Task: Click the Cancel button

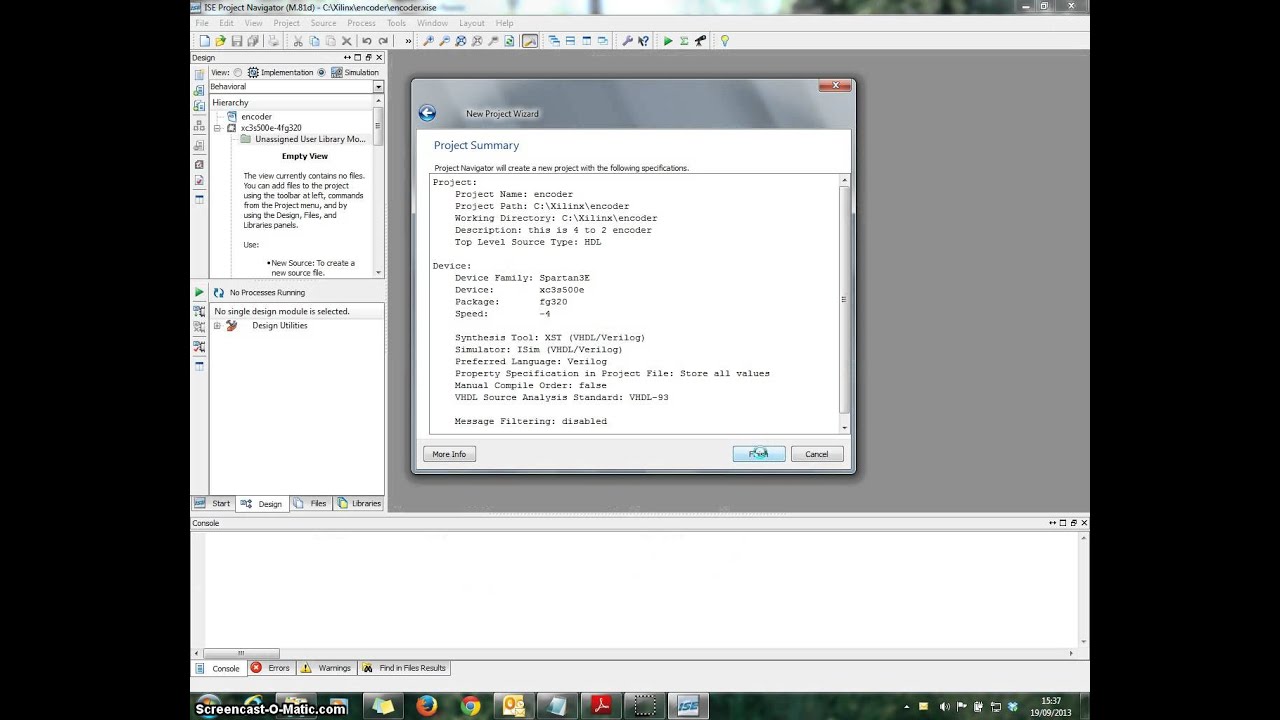Action: 817,454
